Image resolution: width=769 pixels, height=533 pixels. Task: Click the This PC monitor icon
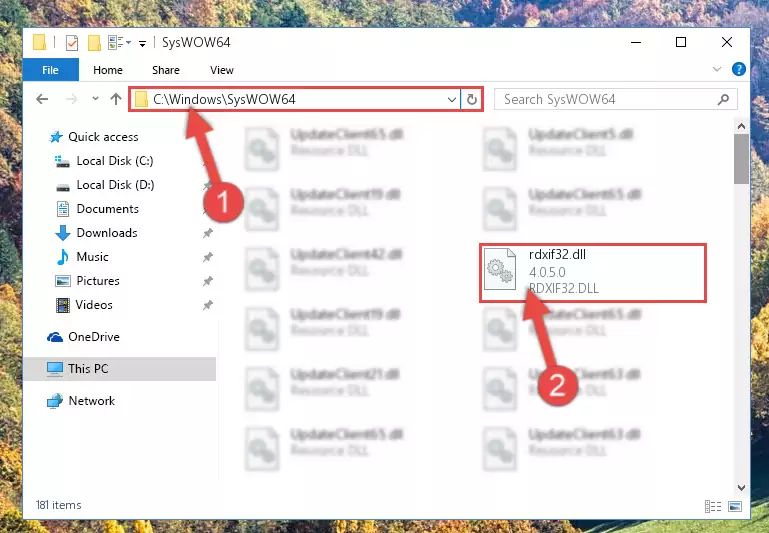55,369
